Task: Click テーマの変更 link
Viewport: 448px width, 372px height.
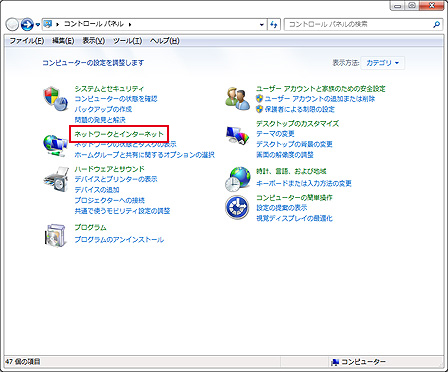Action: (x=275, y=134)
